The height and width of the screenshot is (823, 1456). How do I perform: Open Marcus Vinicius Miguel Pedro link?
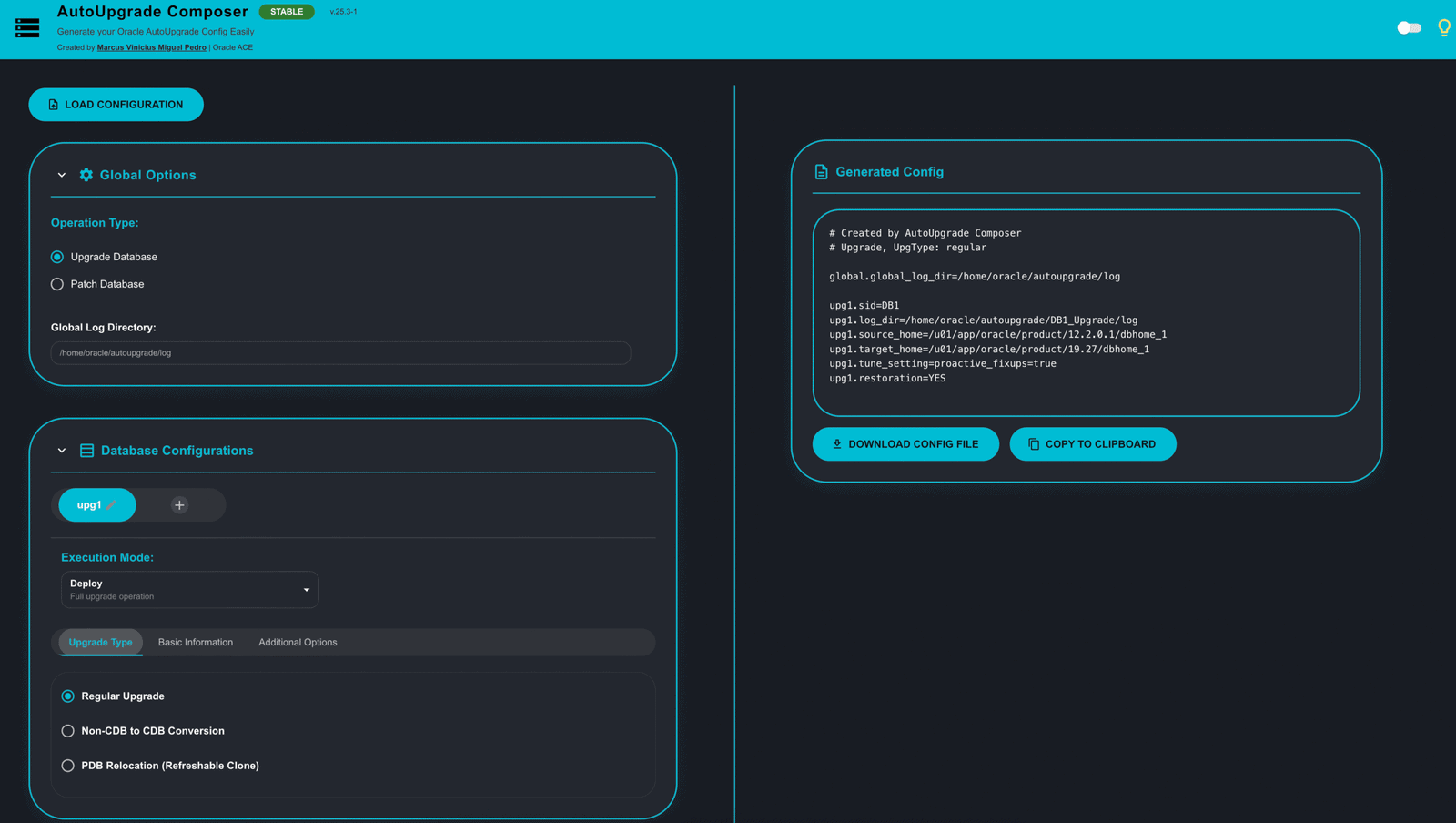coord(151,47)
